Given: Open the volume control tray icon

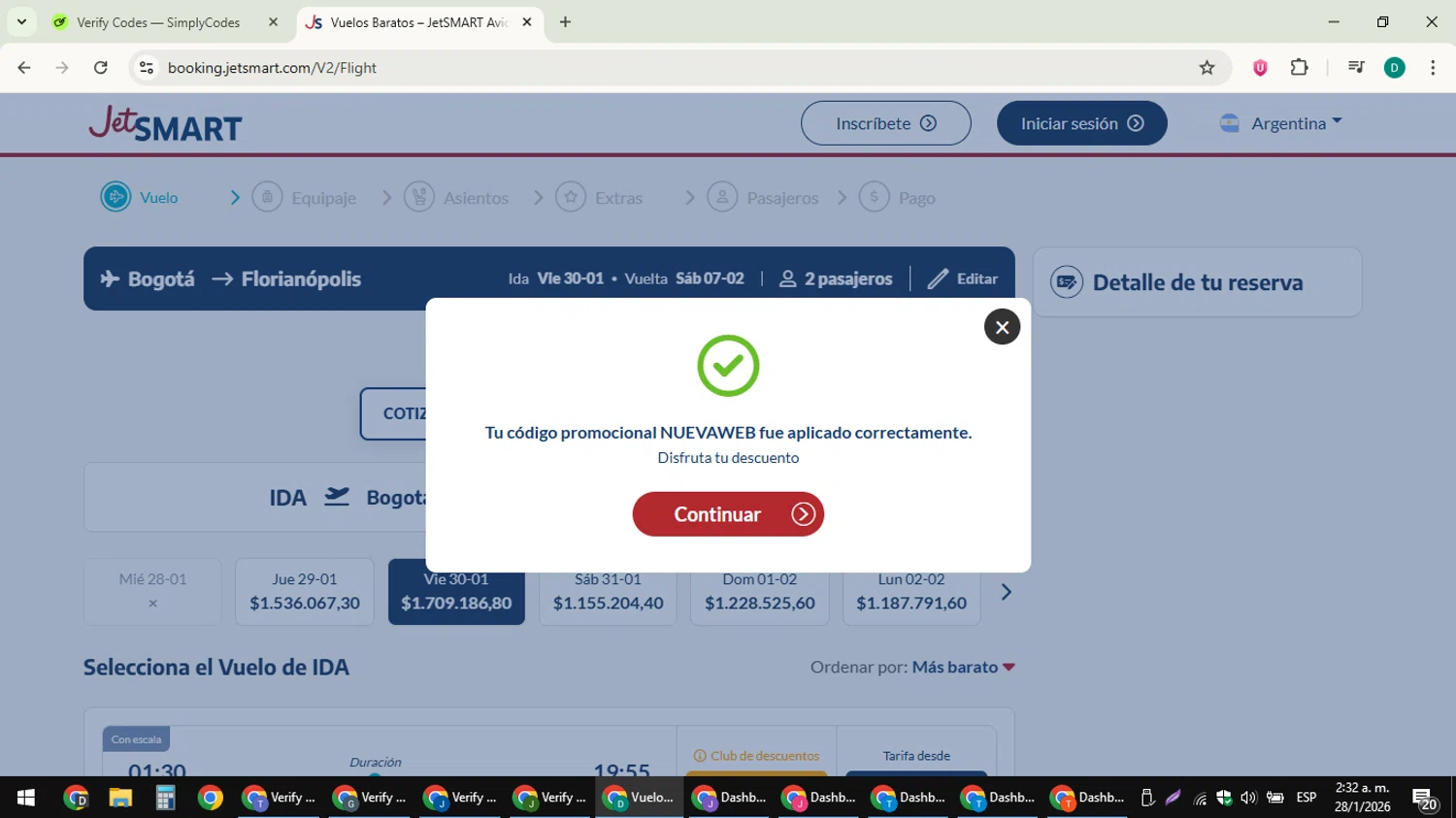Looking at the screenshot, I should (x=1248, y=798).
